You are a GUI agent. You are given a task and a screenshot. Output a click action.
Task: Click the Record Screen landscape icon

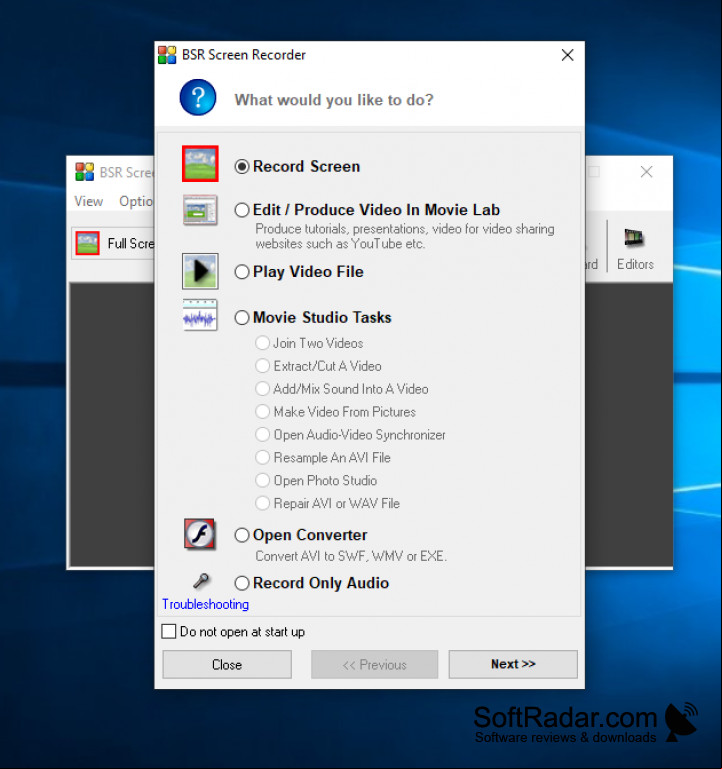pos(200,164)
